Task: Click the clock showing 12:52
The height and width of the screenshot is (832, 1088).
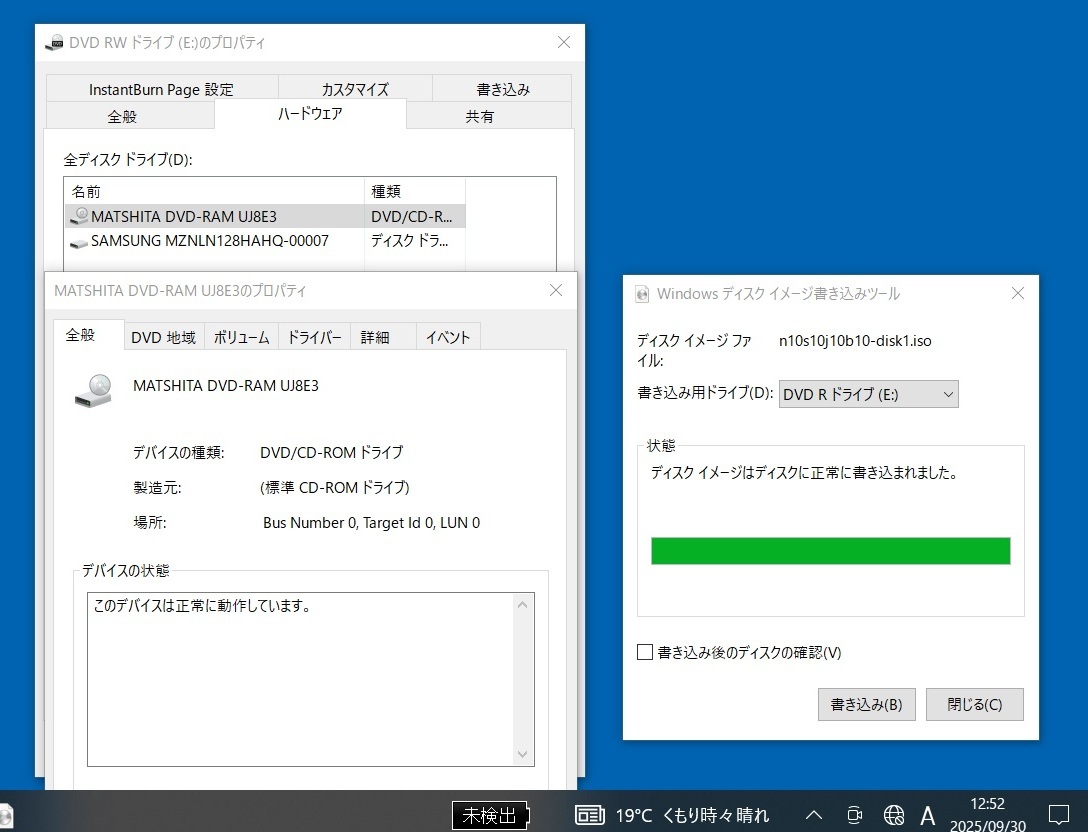Action: tap(987, 804)
